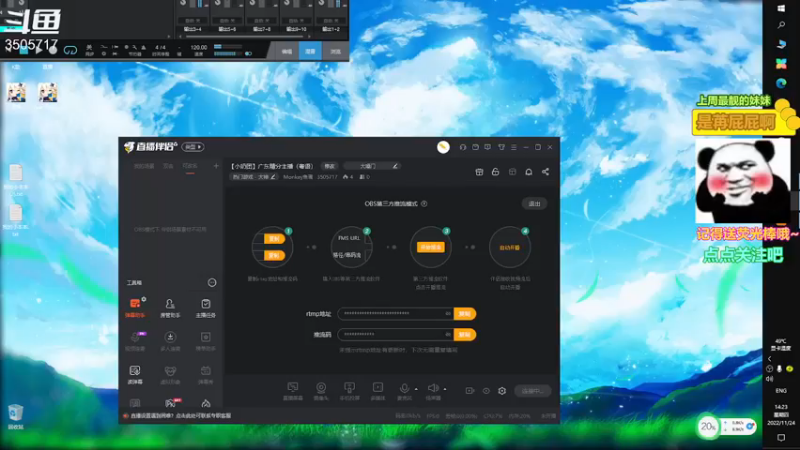Screen dimensions: 800x450
Task: Toggle the small switch beside the DAW level meter
Action: coord(248,54)
